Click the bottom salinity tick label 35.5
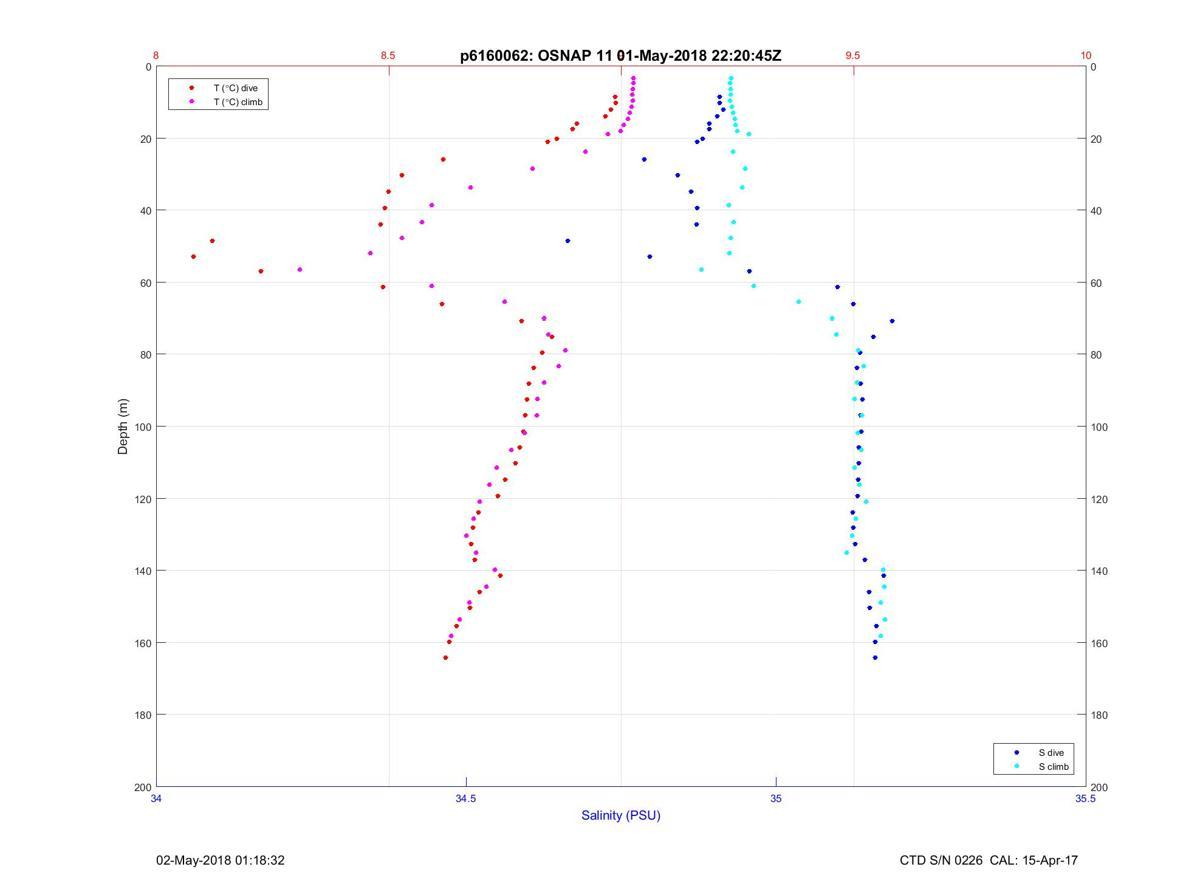Screen dimensions: 1200x885 [x=1085, y=799]
